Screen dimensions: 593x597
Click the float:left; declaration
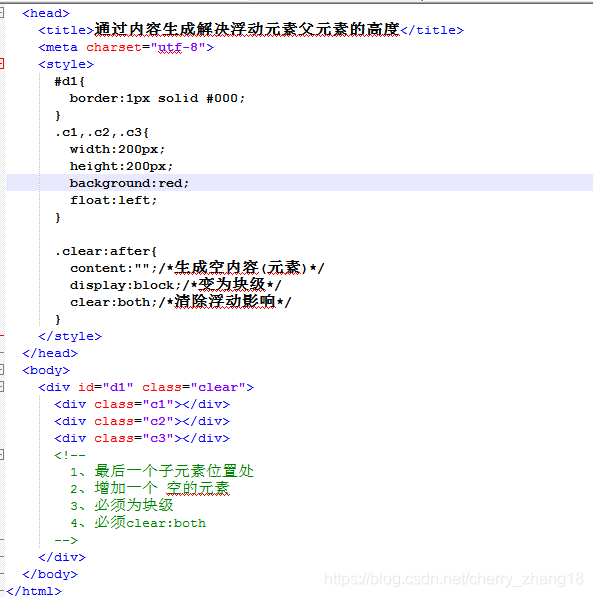point(113,200)
